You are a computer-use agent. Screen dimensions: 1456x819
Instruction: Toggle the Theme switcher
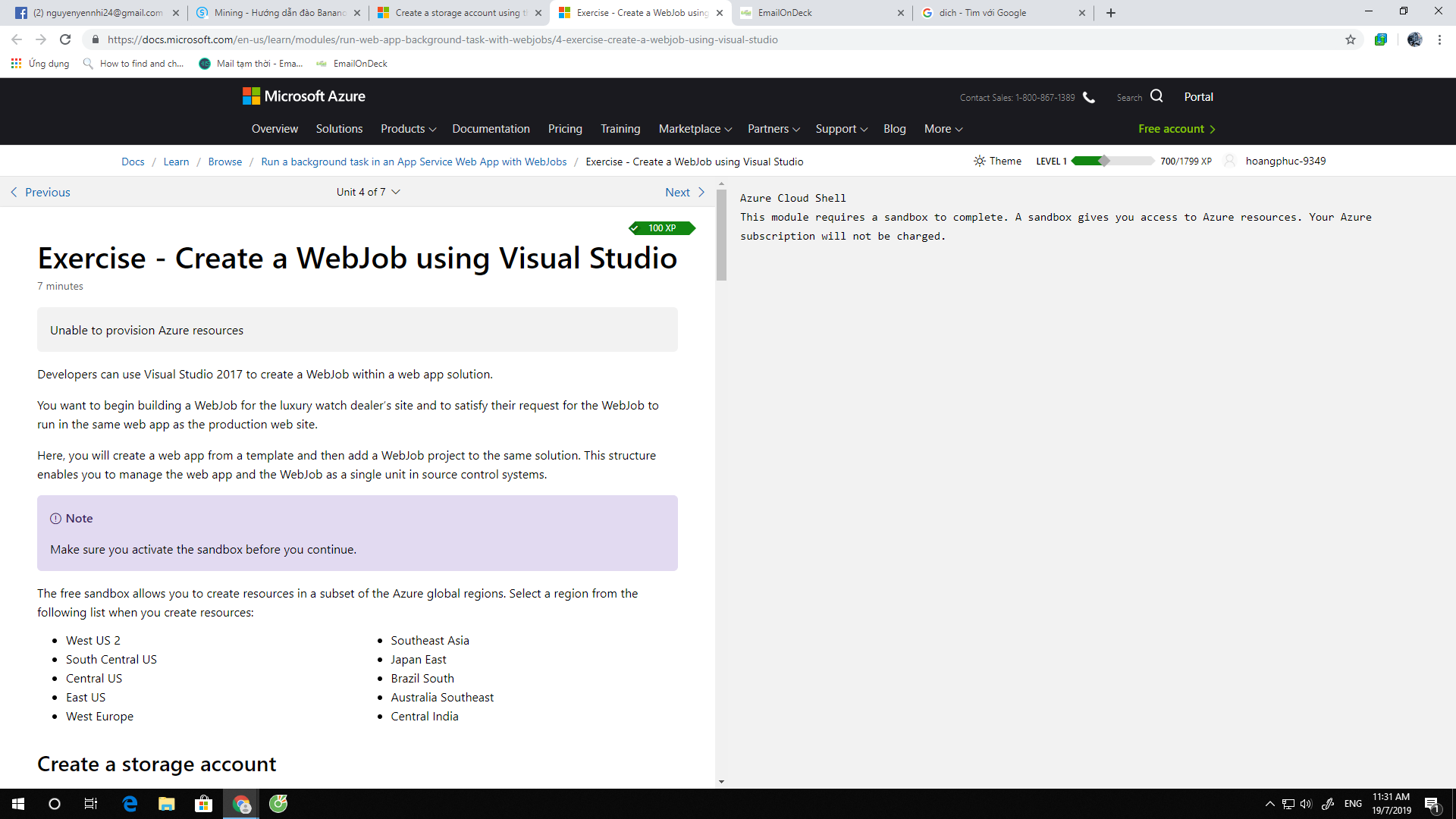997,161
